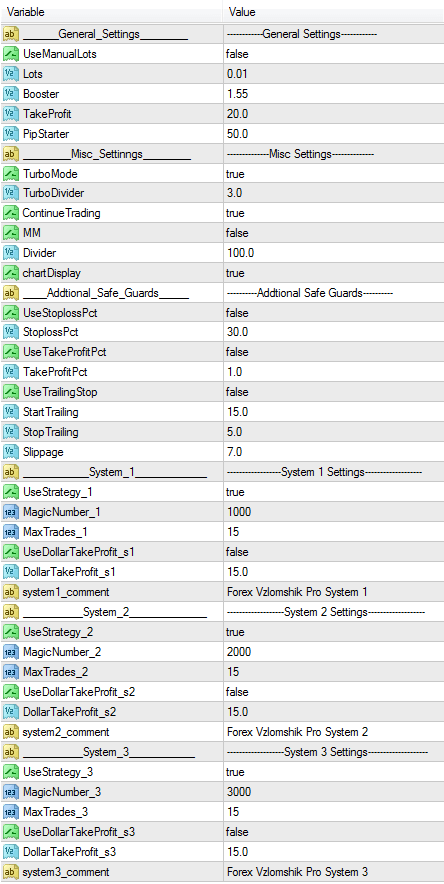Click the Booster variable type icon
This screenshot has width=444, height=884.
tap(11, 94)
